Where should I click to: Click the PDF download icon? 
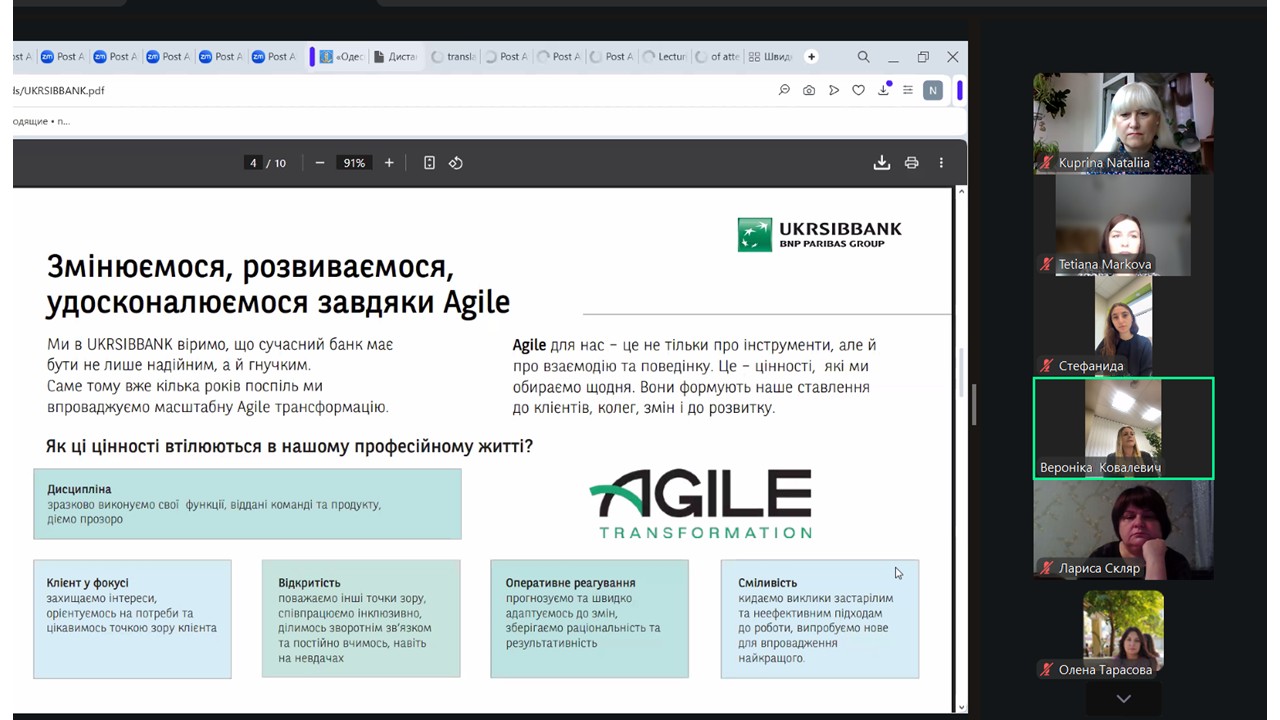point(881,163)
